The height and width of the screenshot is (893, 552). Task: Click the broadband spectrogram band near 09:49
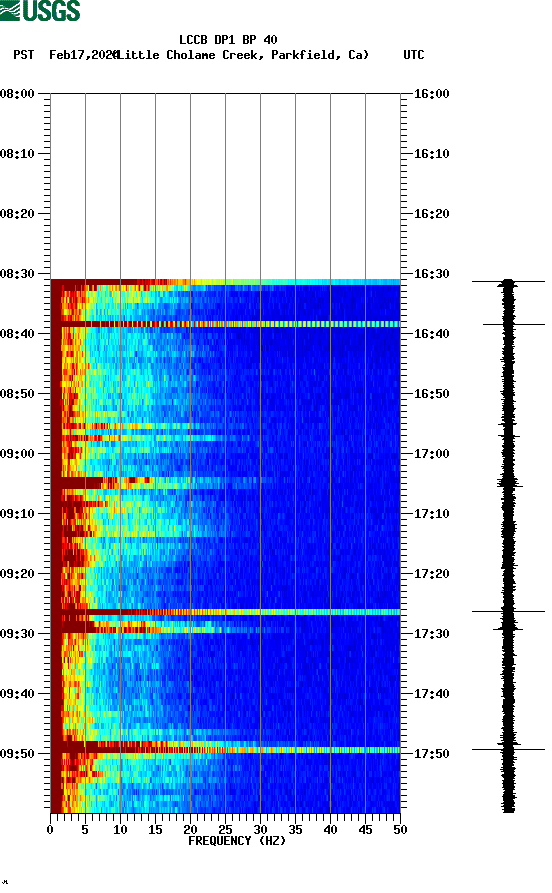pos(226,750)
